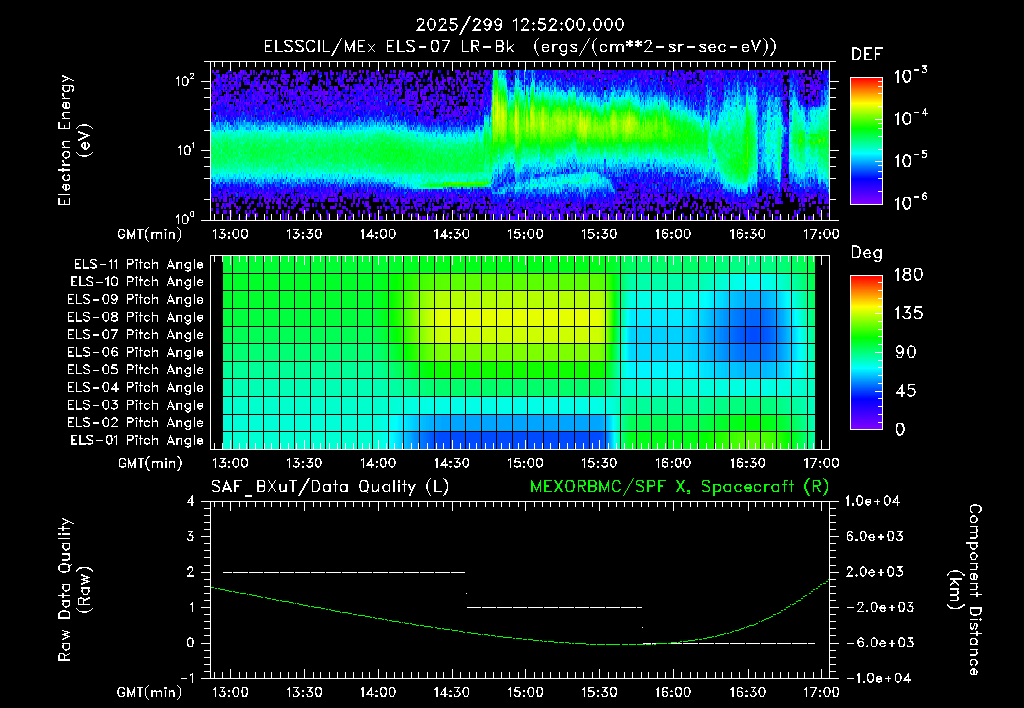This screenshot has width=1024, height=708.
Task: Click the data quality level 2 dashed line
Action: (x=344, y=572)
